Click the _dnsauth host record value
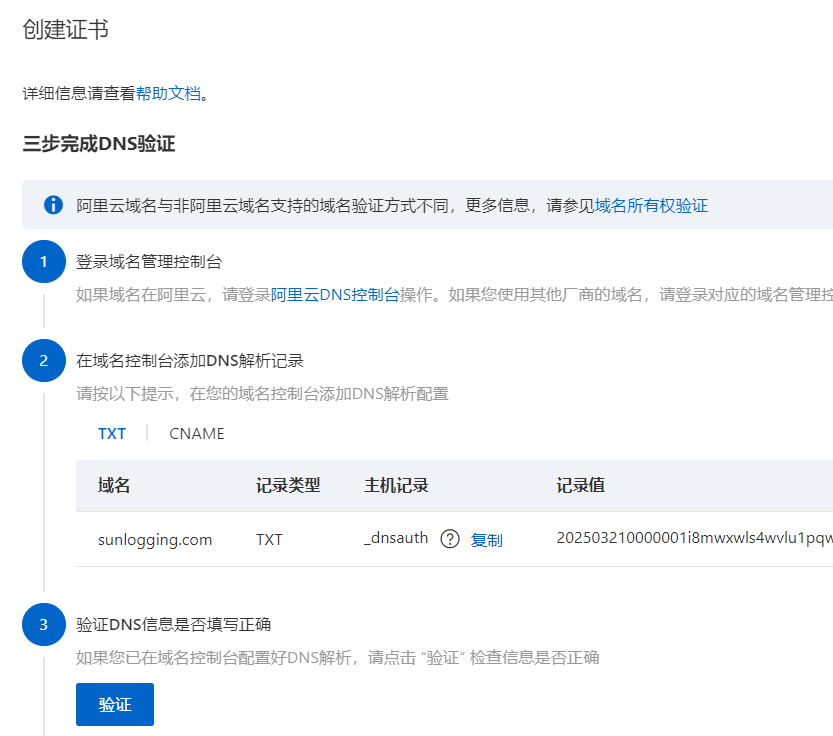 click(x=396, y=538)
